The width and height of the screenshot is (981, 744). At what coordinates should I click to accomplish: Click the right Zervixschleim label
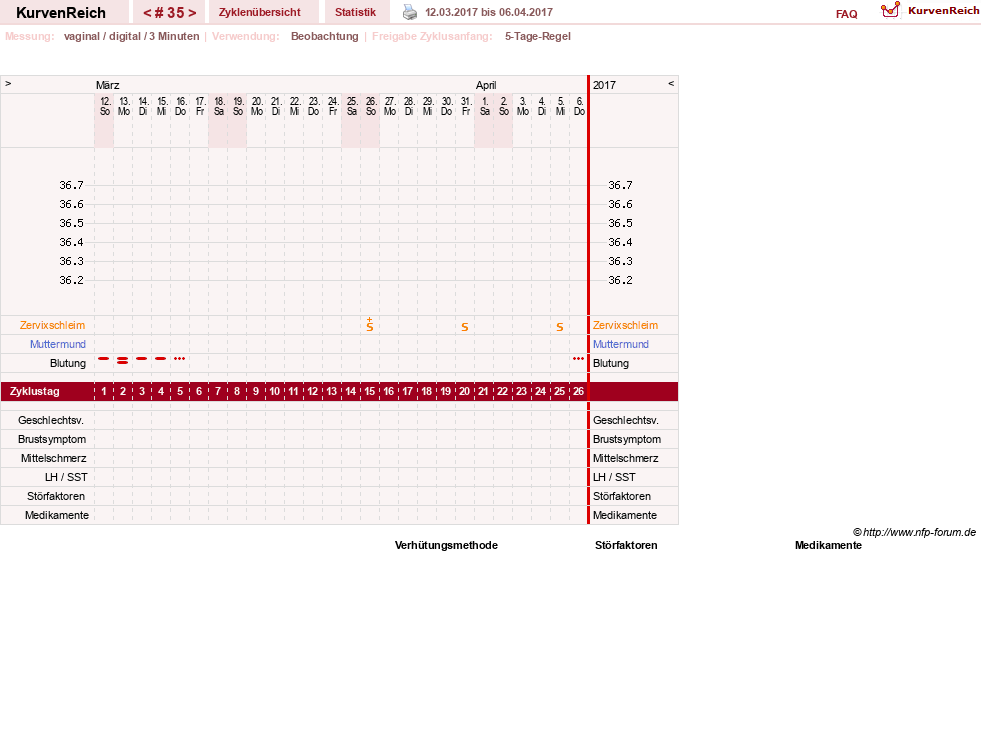tap(626, 325)
